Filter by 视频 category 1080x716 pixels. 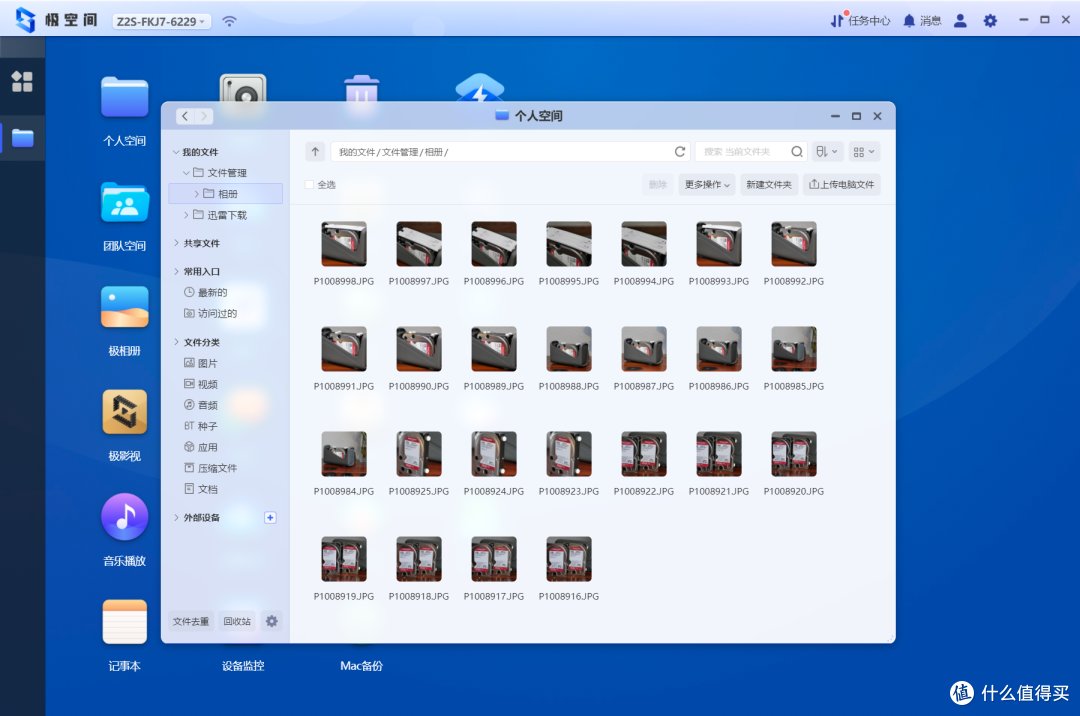pos(200,384)
